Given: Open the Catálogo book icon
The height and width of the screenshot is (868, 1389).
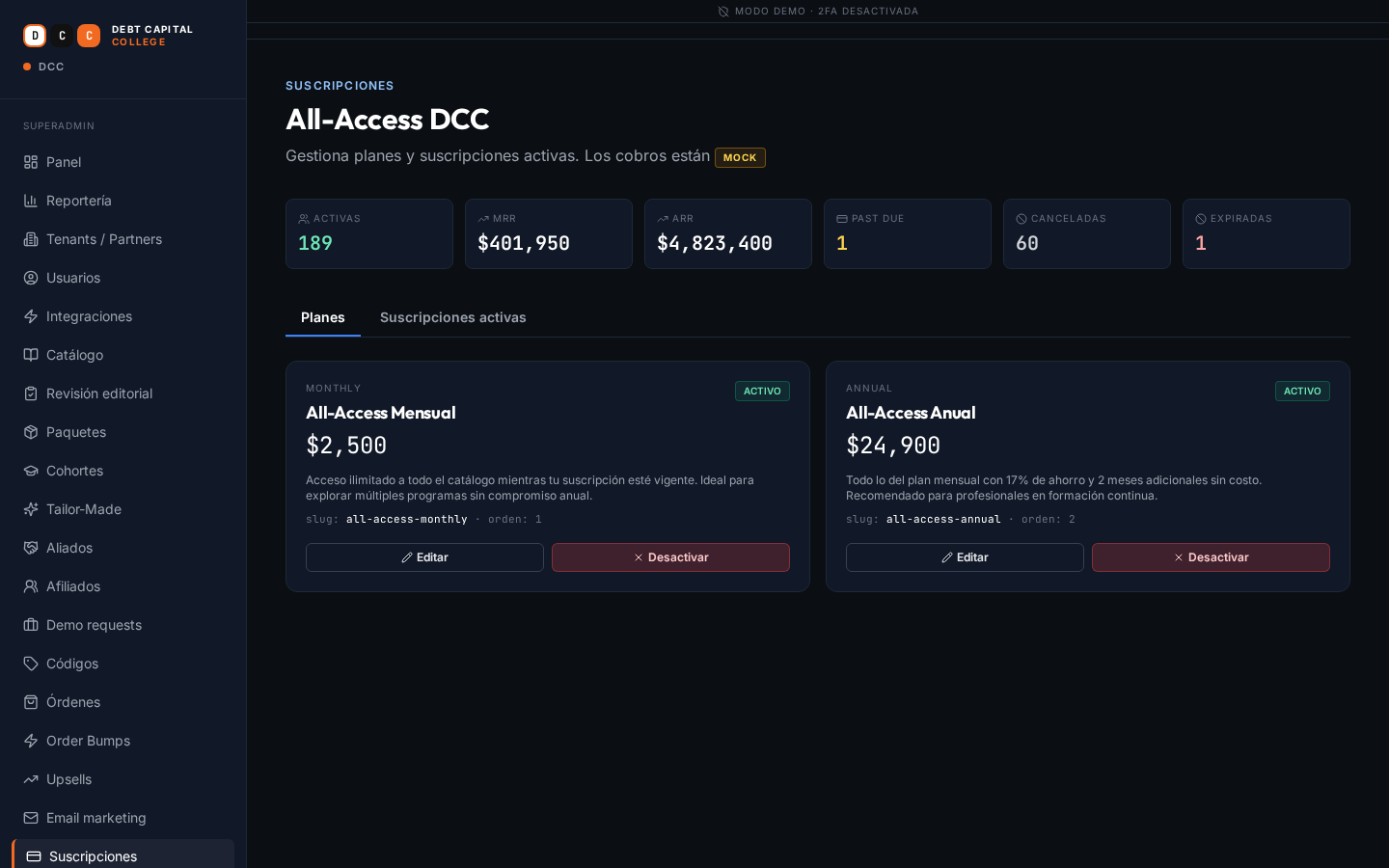Looking at the screenshot, I should pos(31,355).
